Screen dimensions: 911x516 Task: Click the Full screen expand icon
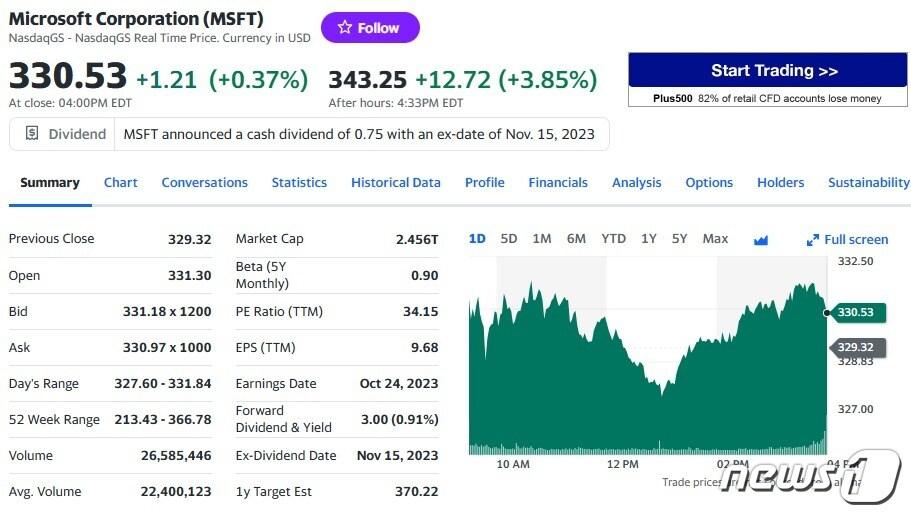coord(813,240)
